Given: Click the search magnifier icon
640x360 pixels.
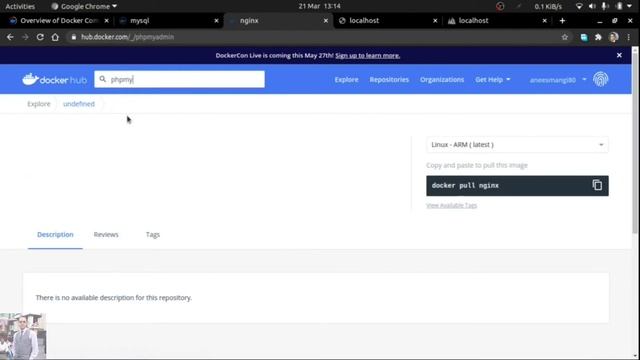Looking at the screenshot, I should click(x=102, y=79).
